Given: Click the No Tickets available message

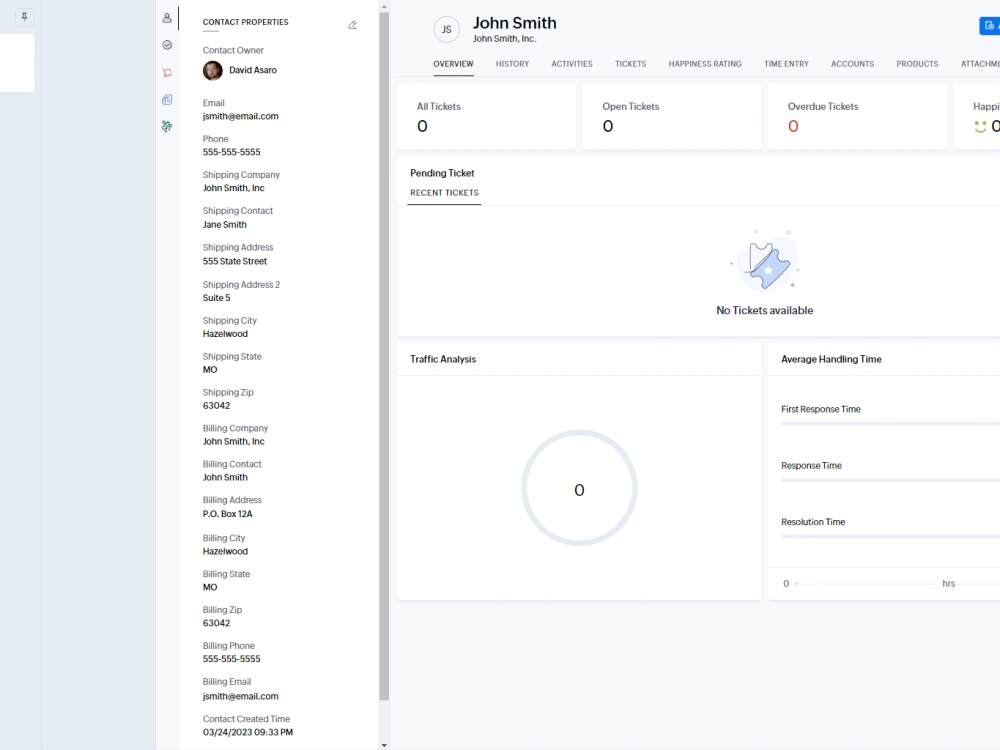Looking at the screenshot, I should [765, 311].
